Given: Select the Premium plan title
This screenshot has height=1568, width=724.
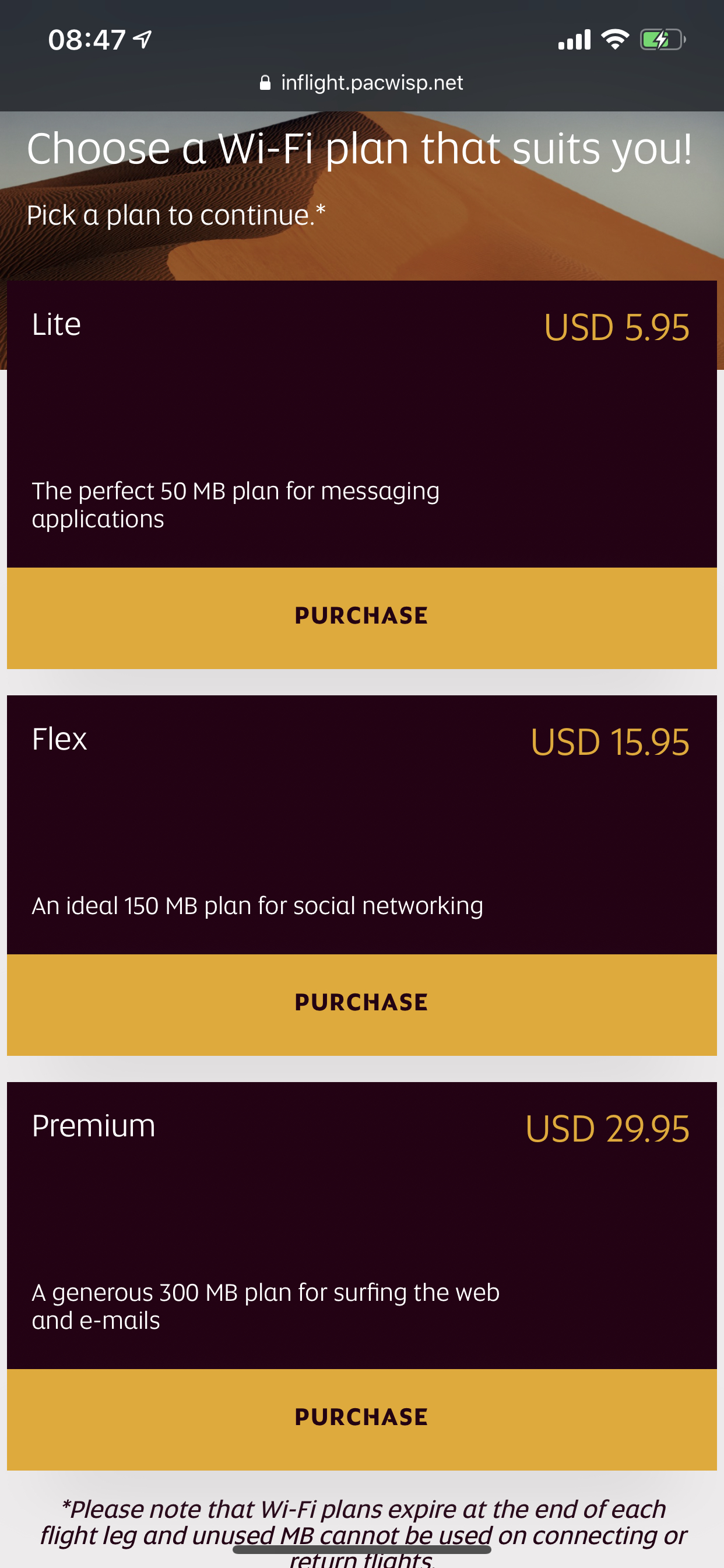Looking at the screenshot, I should click(x=94, y=1125).
